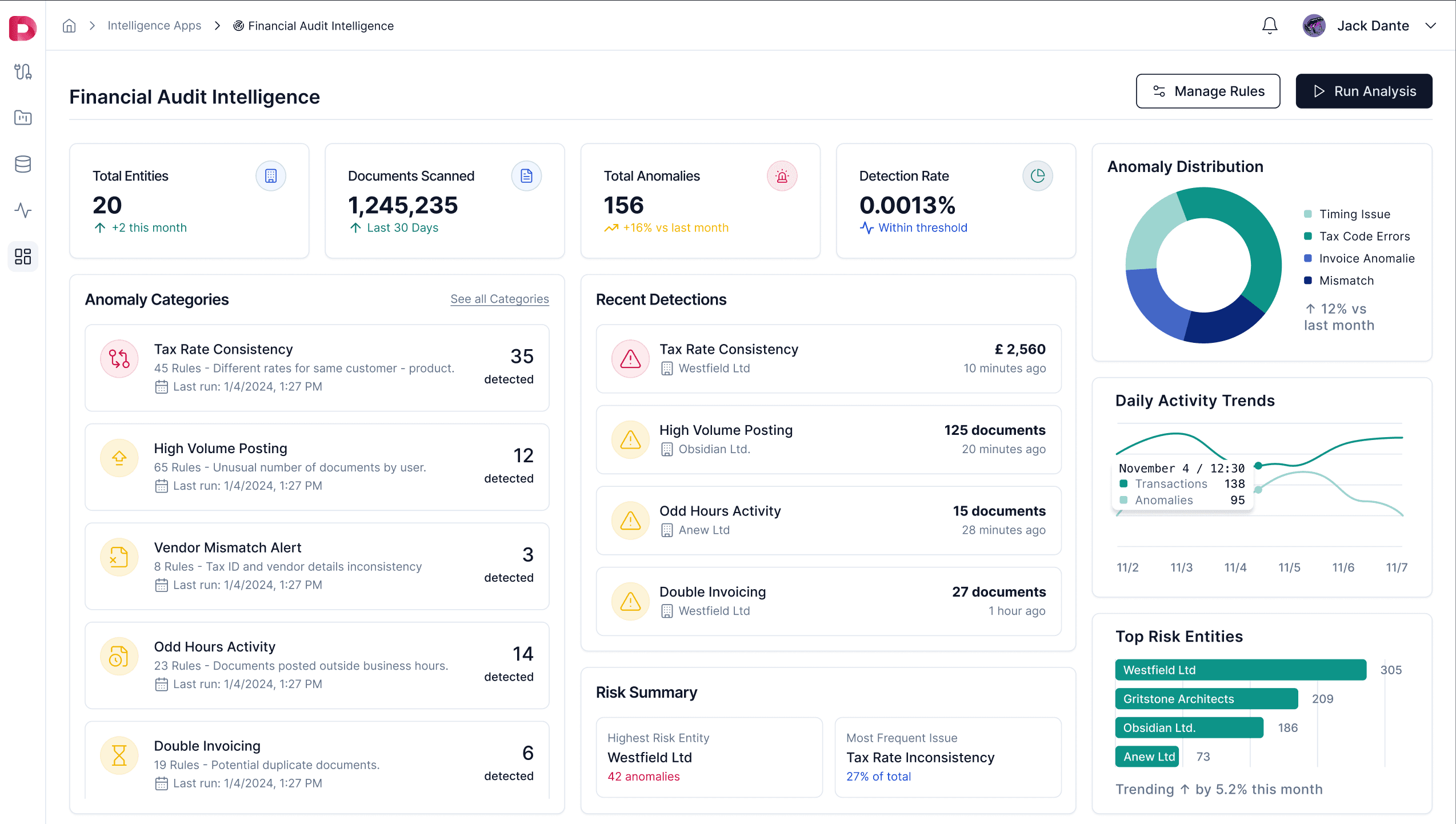Open notifications bell

[x=1269, y=25]
